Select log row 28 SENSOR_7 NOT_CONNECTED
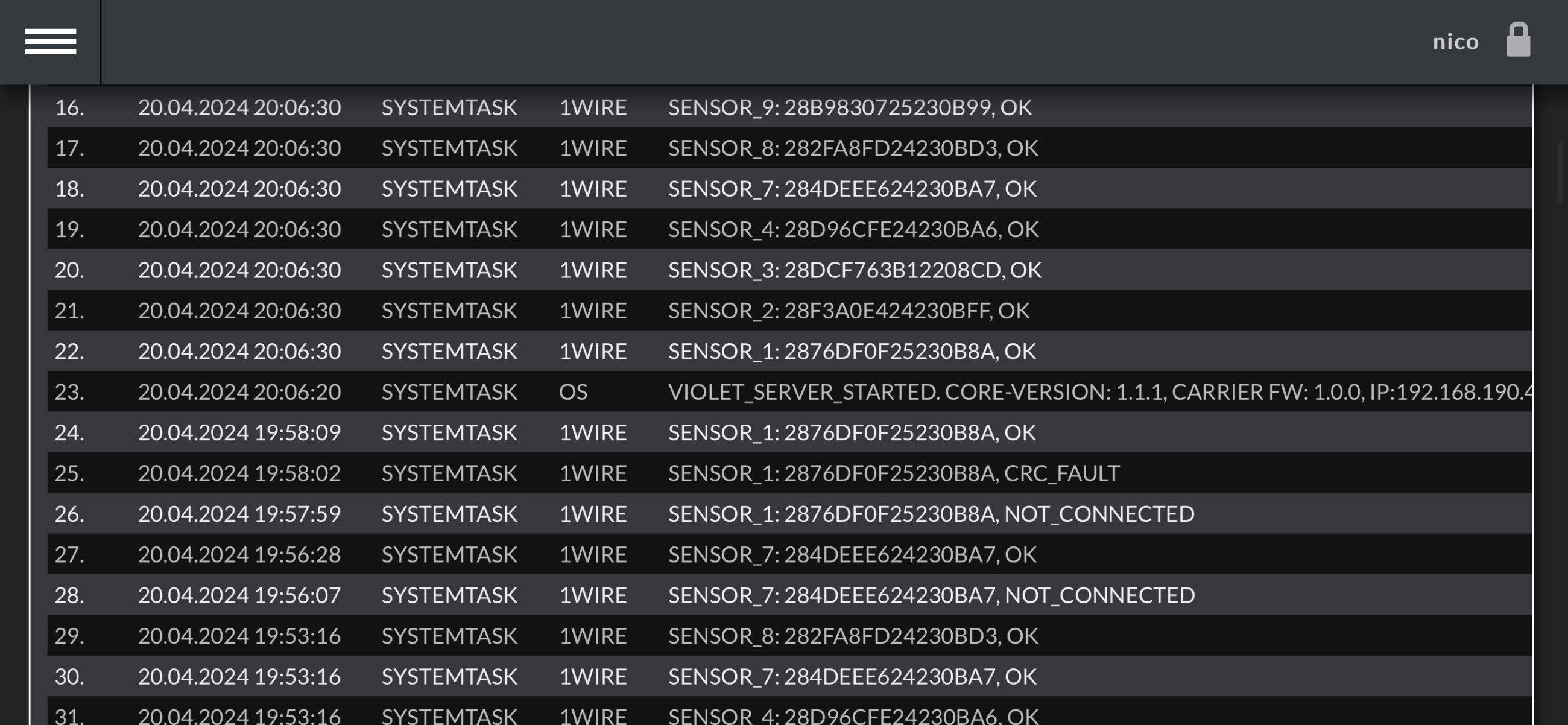The height and width of the screenshot is (725, 1568). click(789, 595)
